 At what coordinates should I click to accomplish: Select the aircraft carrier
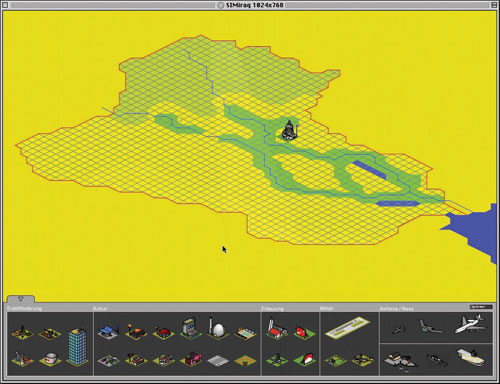tap(472, 358)
